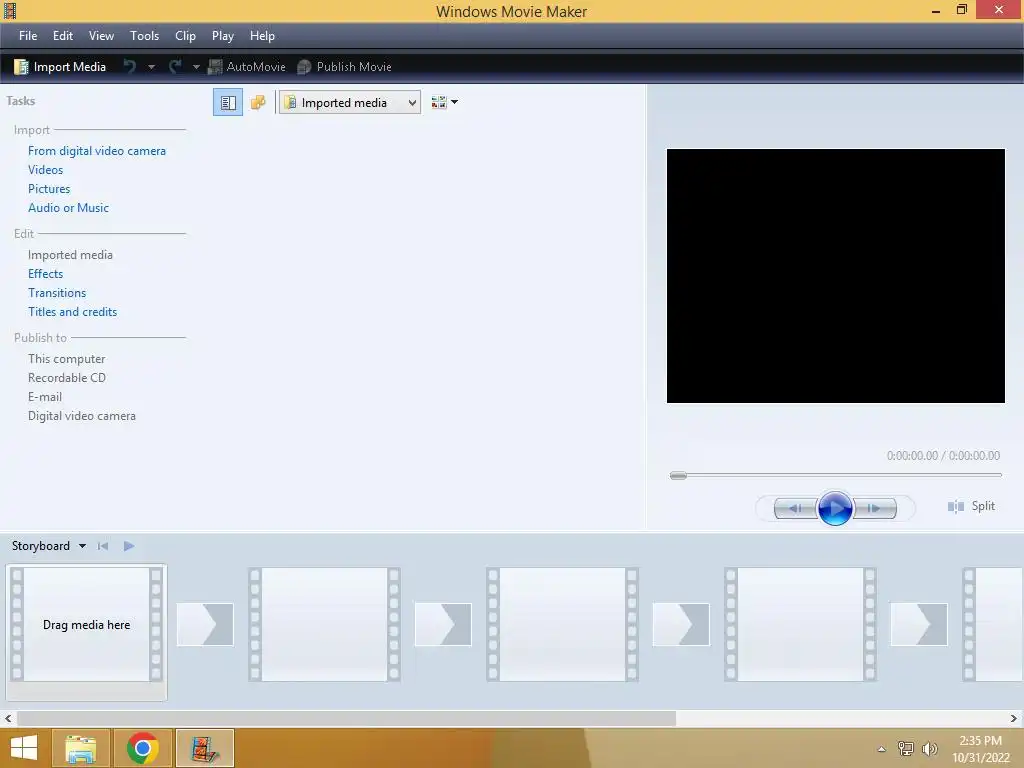Click the Previous Frame button
This screenshot has width=1024, height=768.
795,508
